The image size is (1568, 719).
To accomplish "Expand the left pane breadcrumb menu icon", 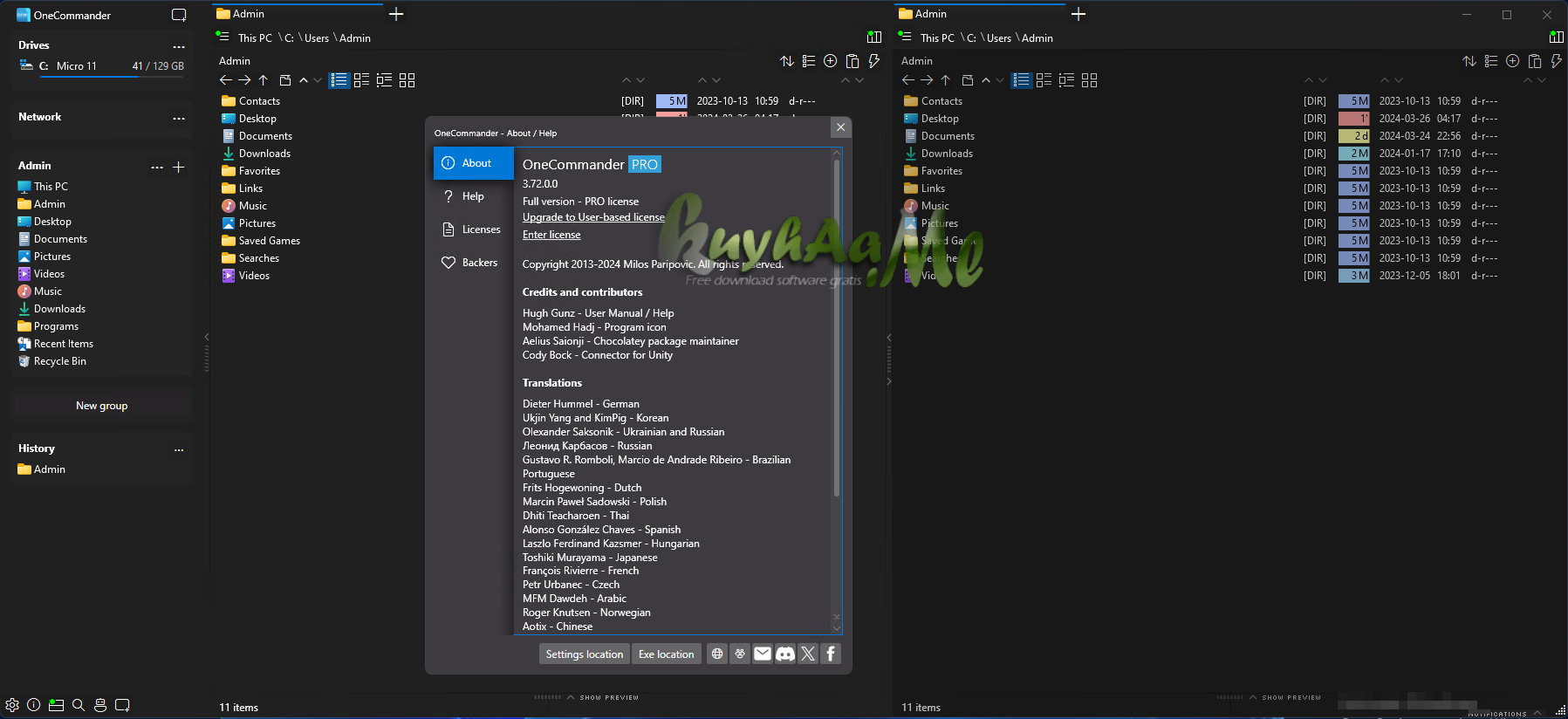I will point(223,37).
